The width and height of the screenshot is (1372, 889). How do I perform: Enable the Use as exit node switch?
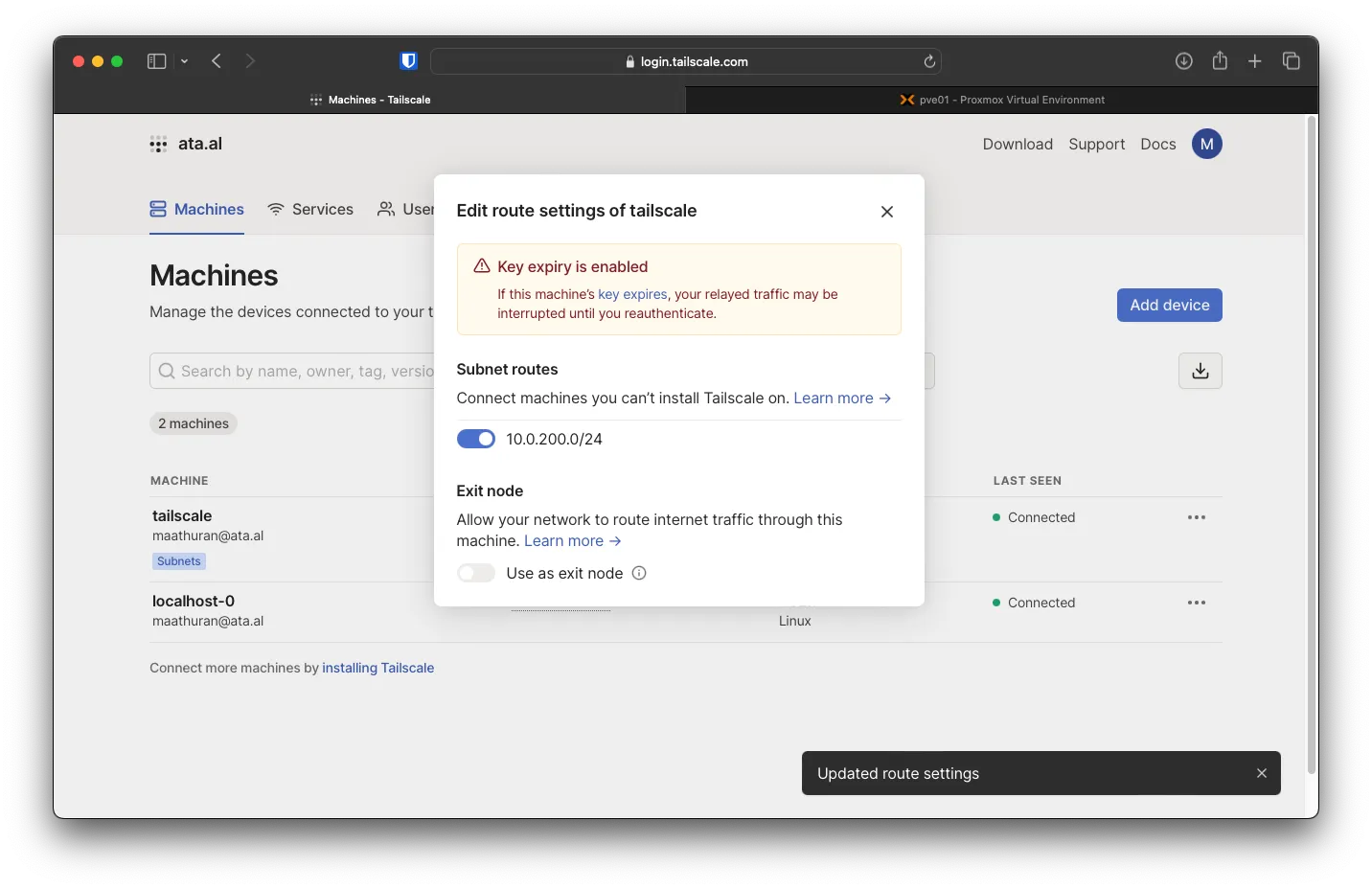click(x=476, y=573)
